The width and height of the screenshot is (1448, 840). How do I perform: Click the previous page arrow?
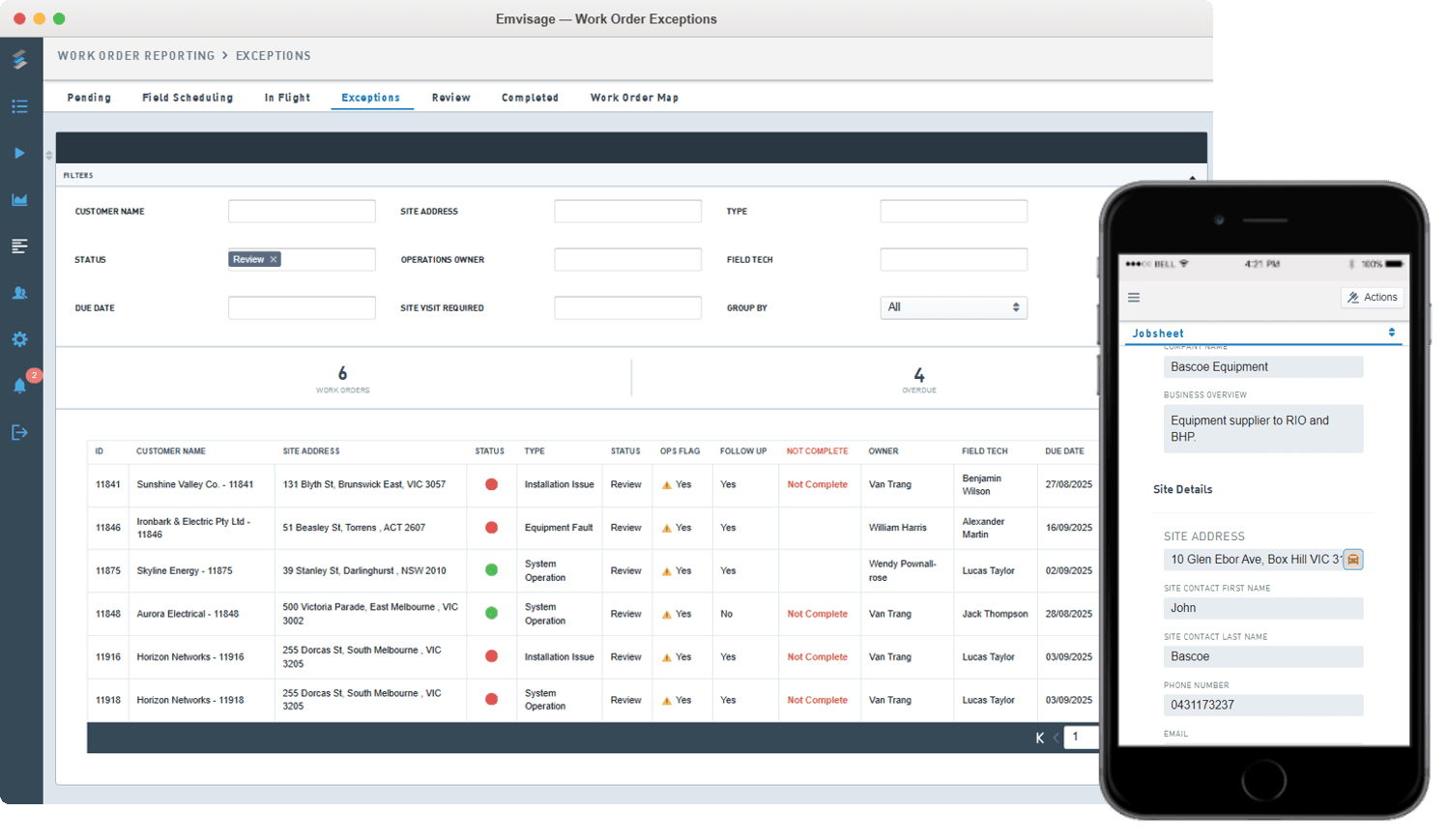1056,738
